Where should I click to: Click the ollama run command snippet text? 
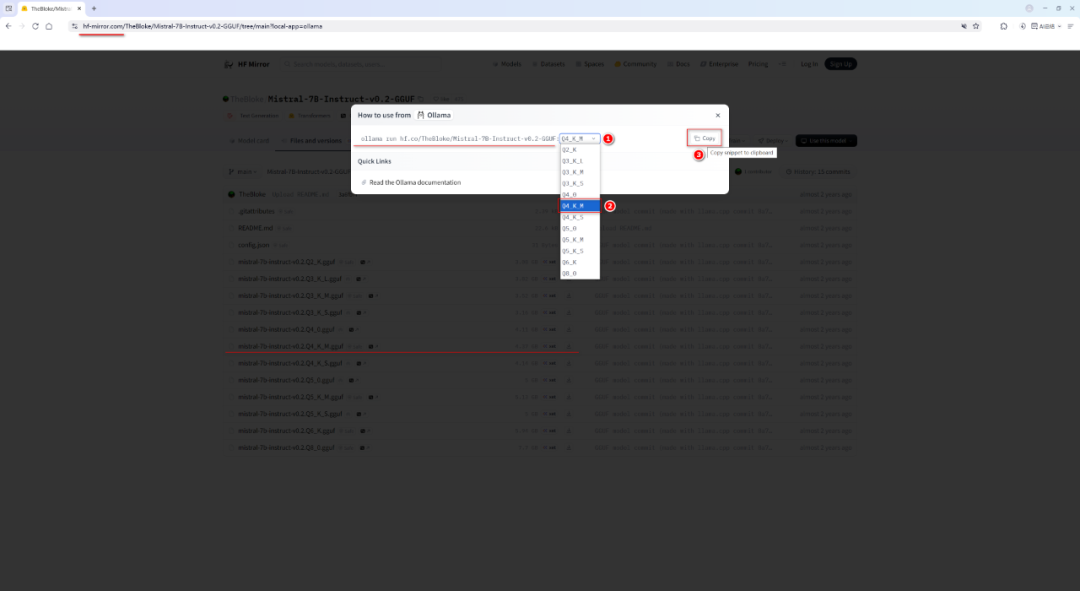(x=458, y=138)
